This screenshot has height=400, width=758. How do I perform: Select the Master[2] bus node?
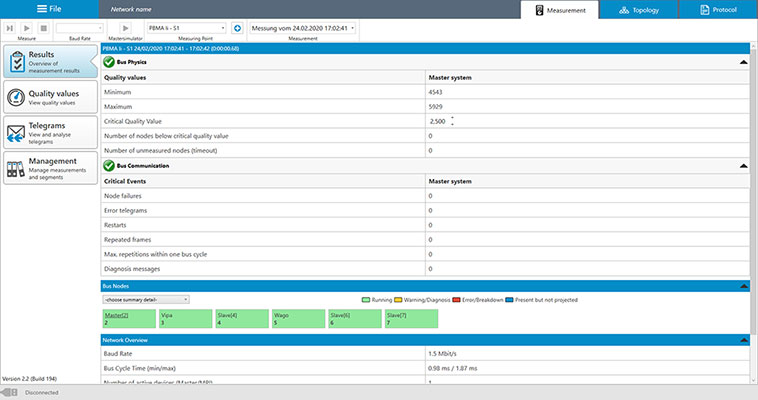tap(128, 318)
